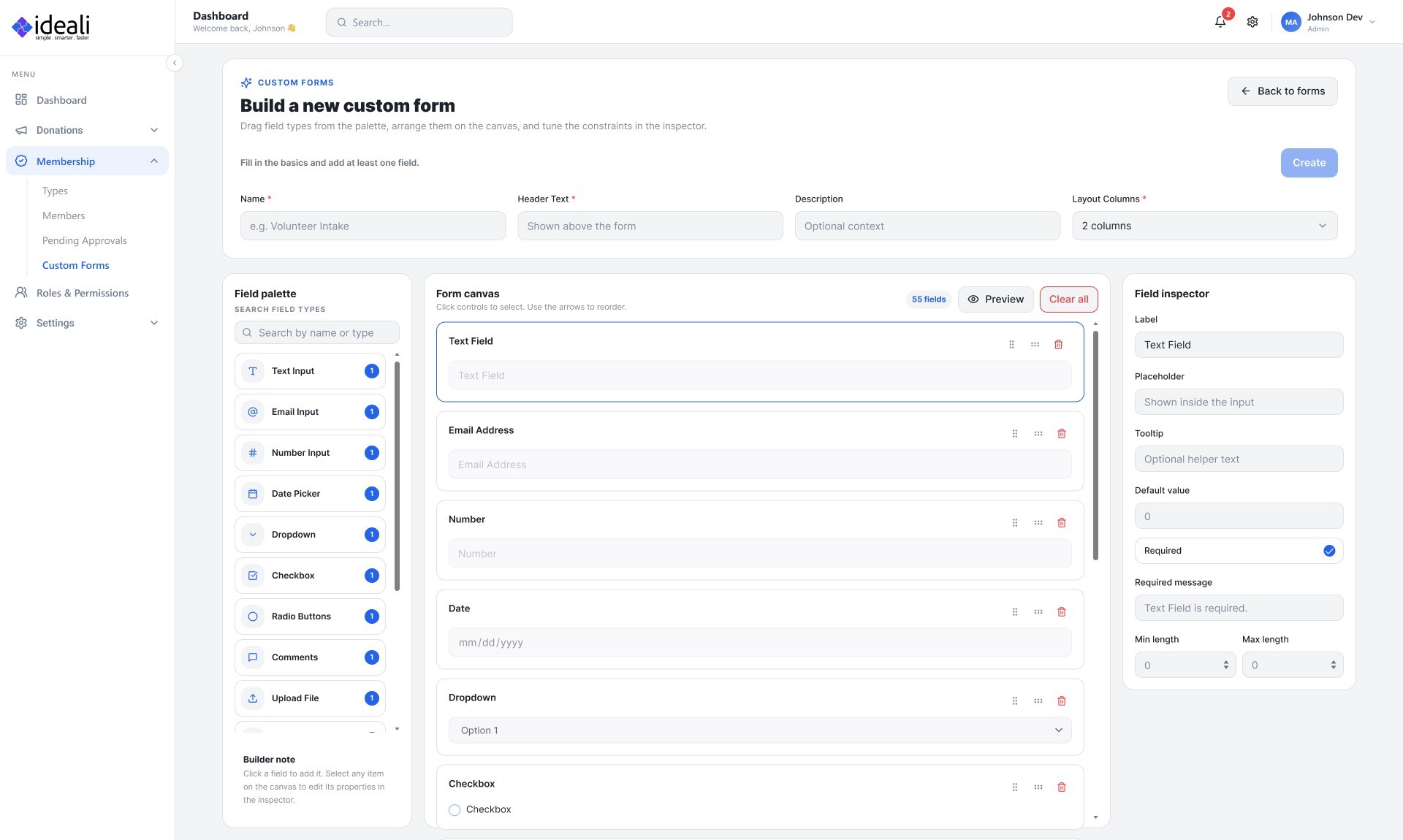Viewport: 1403px width, 840px height.
Task: Edit the Required message input
Action: click(1239, 608)
